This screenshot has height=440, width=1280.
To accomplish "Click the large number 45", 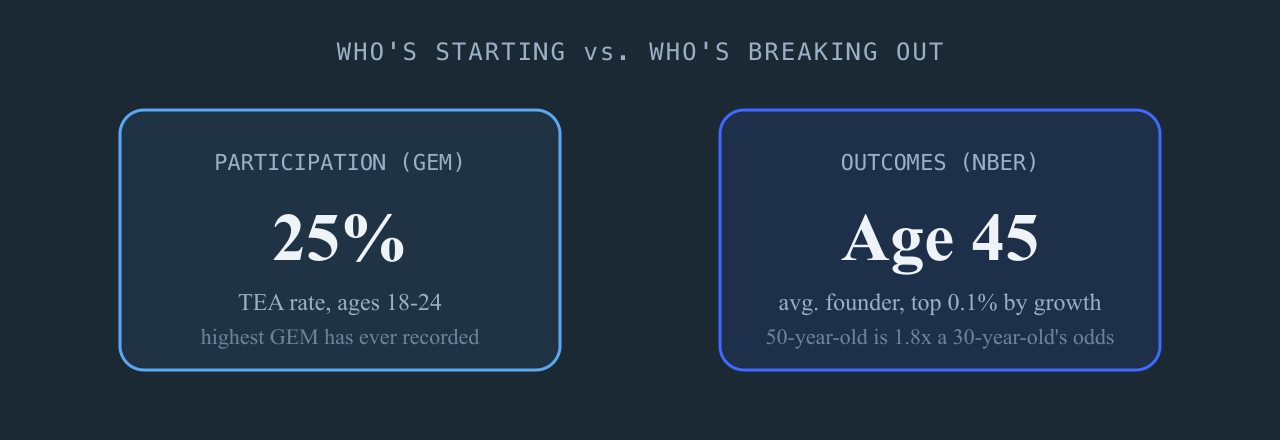I will tap(1002, 239).
